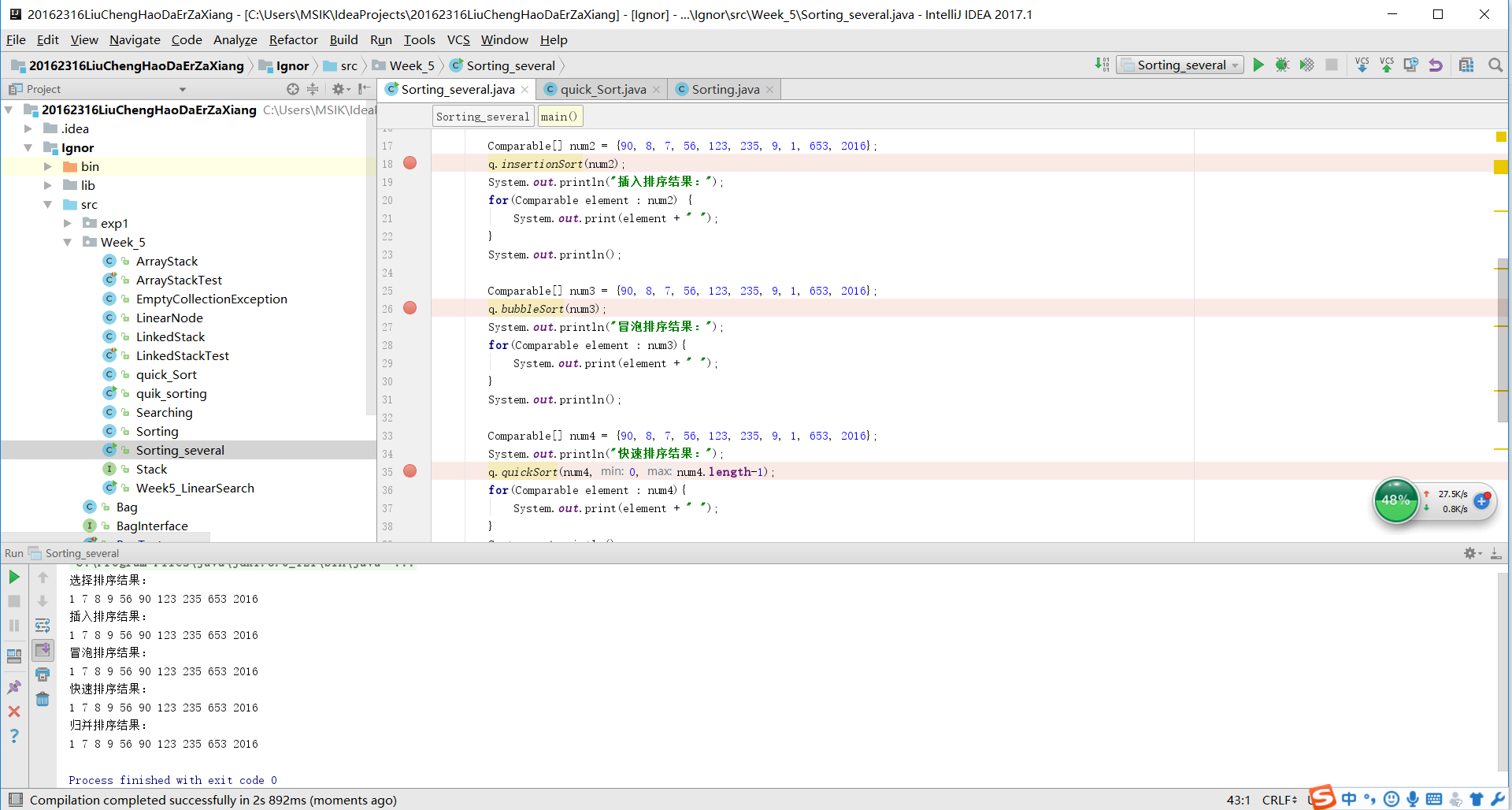1512x810 pixels.
Task: Open Project panel gear settings
Action: pyautogui.click(x=340, y=89)
